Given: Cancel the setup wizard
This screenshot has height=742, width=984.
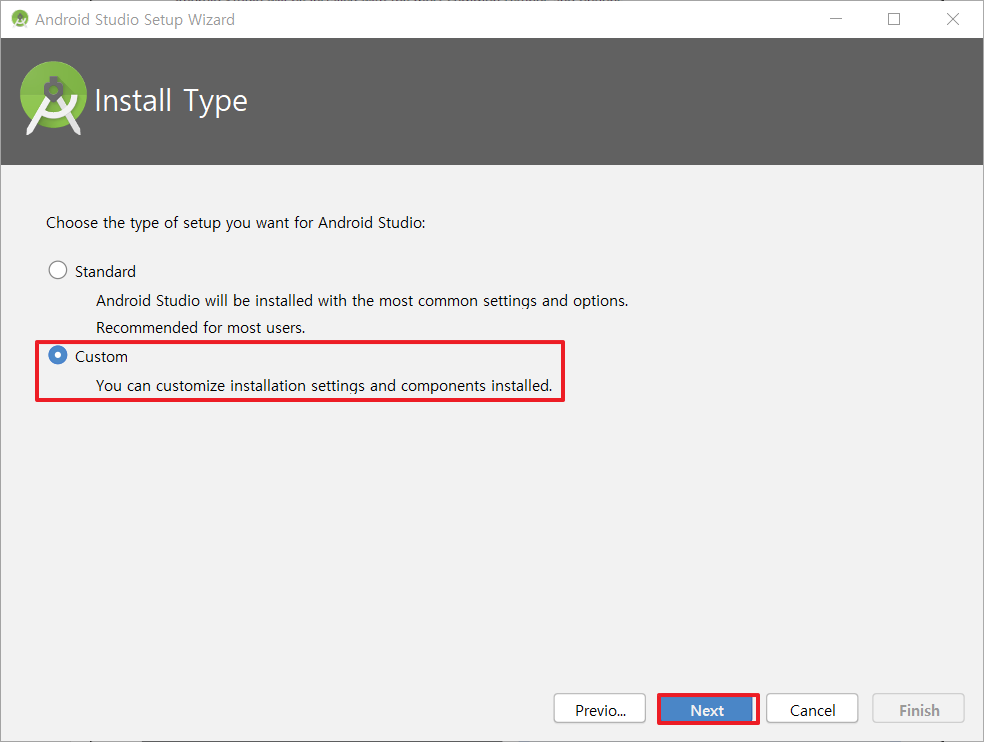Looking at the screenshot, I should click(x=812, y=709).
